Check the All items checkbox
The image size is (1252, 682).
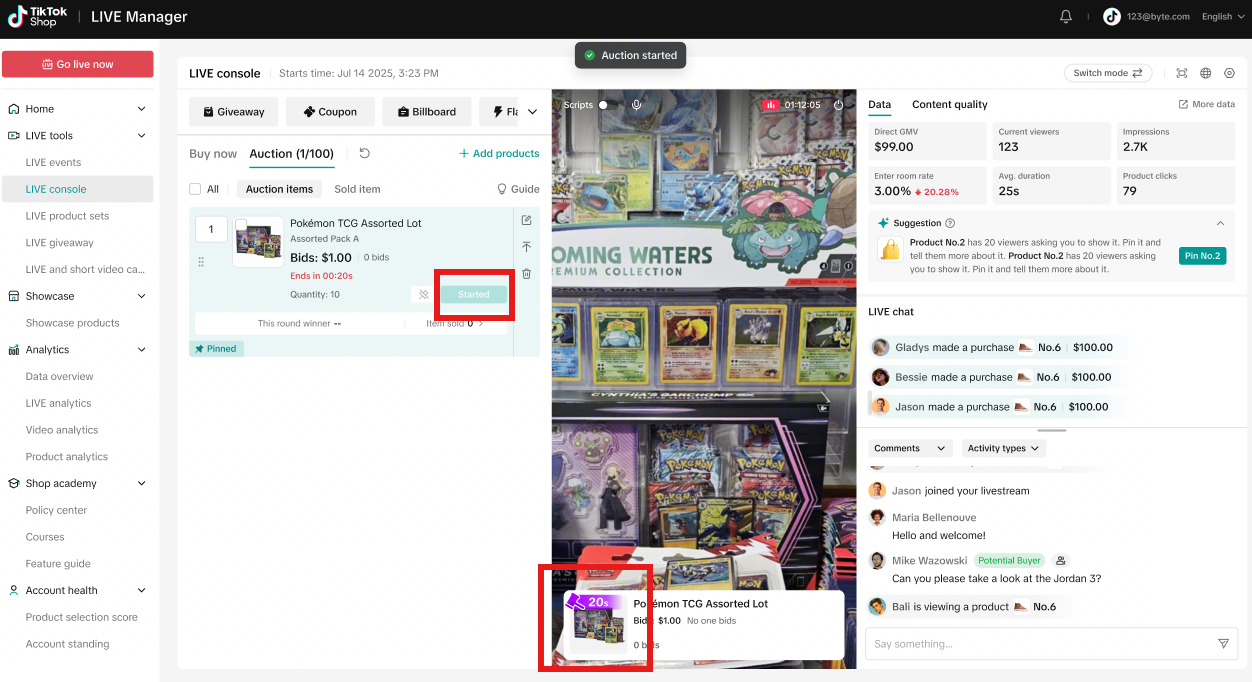195,189
